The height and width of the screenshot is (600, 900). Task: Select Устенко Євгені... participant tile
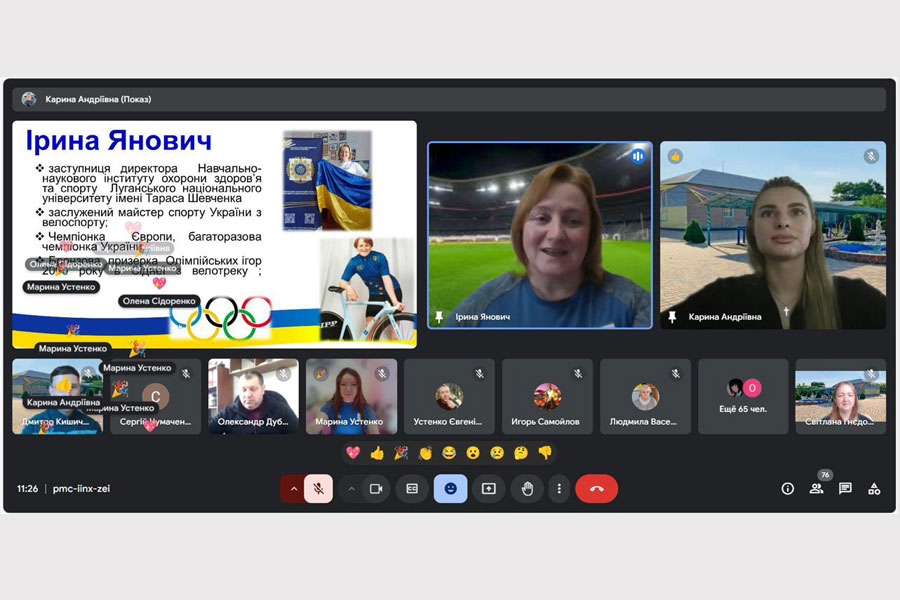tap(449, 396)
